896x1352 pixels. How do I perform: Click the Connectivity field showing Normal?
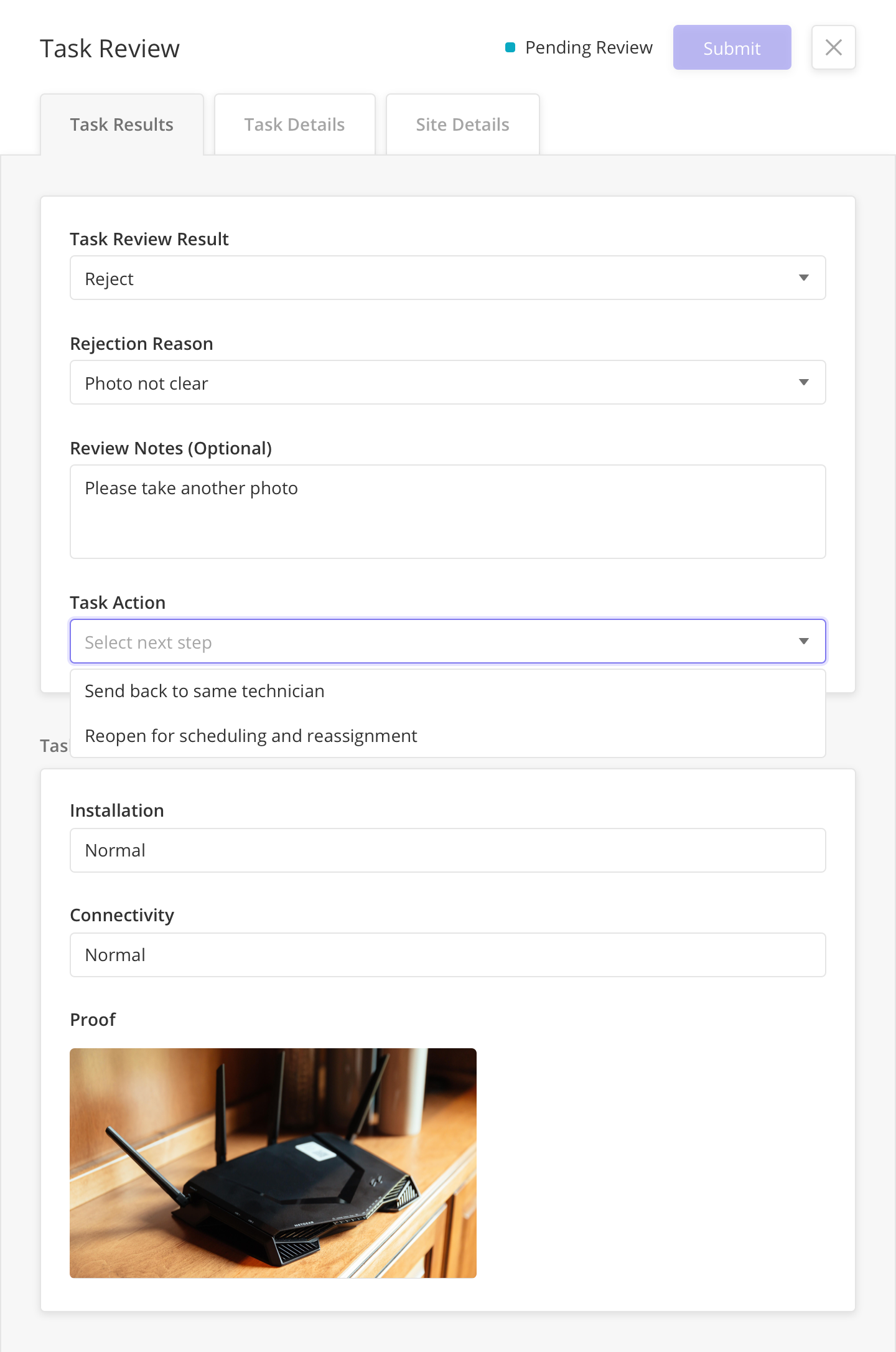[x=448, y=955]
